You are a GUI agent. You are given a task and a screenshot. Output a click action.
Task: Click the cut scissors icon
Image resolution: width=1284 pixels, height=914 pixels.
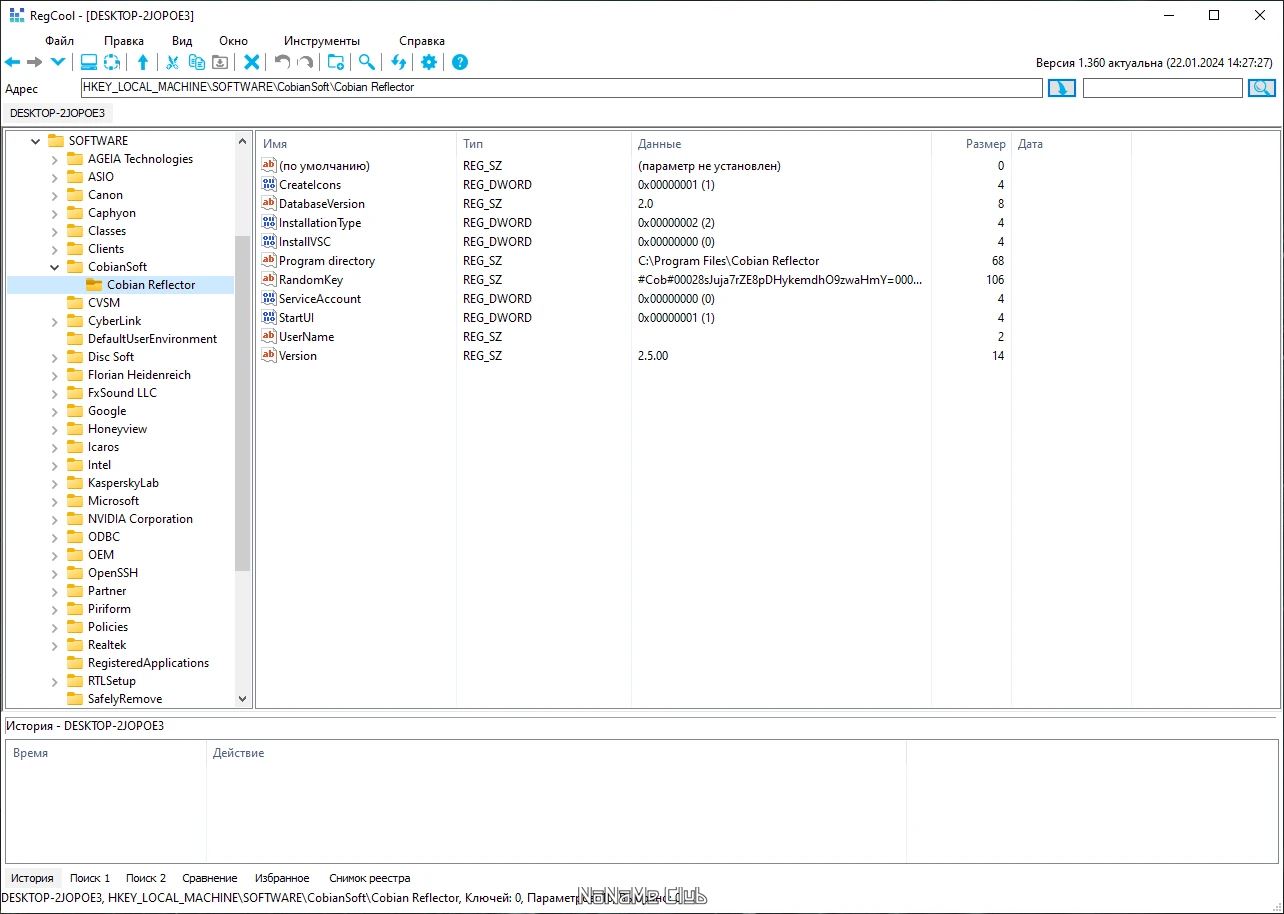click(172, 62)
